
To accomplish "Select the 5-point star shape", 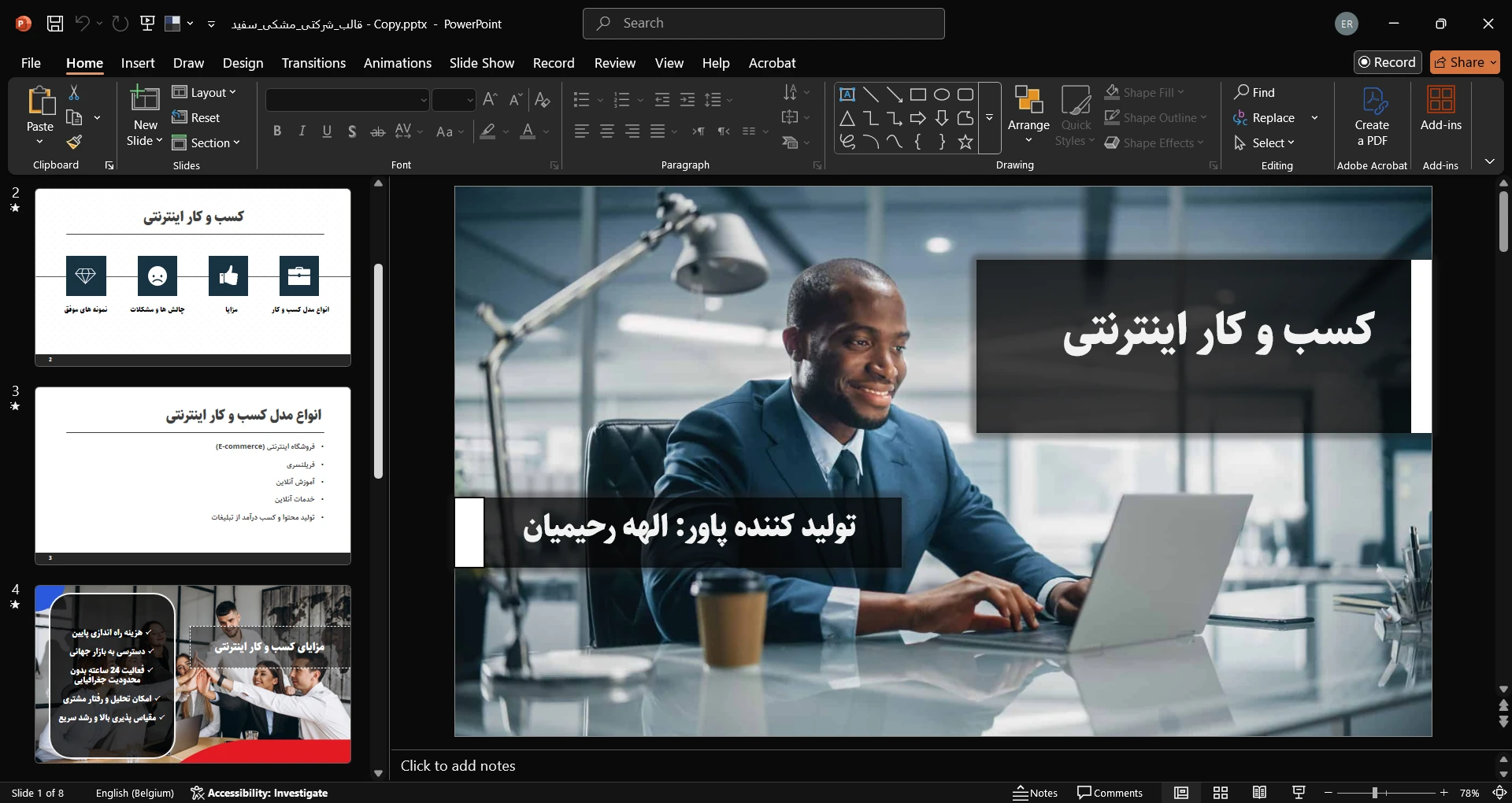I will 965,142.
